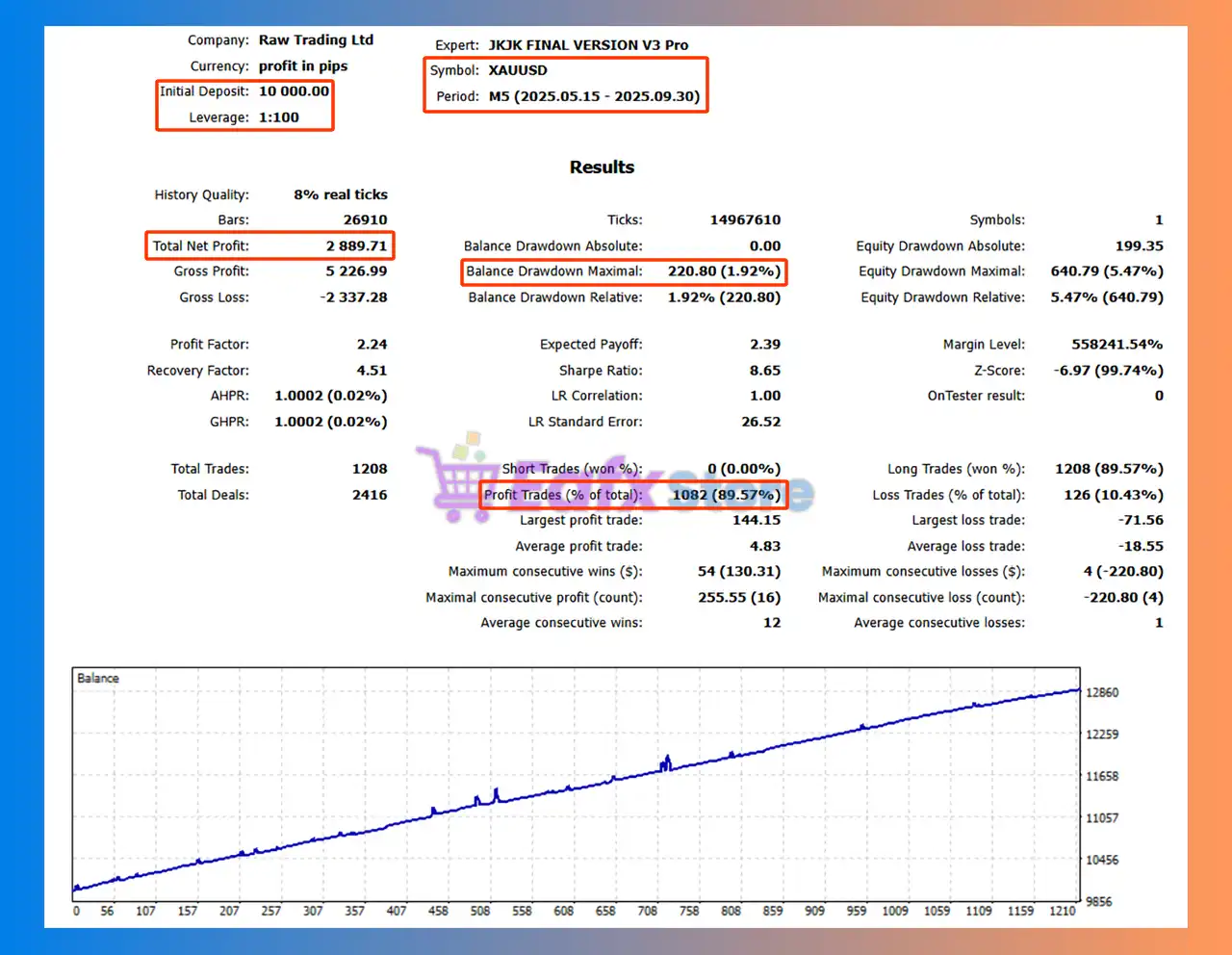Viewport: 1232px width, 955px height.
Task: Click the Leverage value 1:100
Action: coord(278,117)
